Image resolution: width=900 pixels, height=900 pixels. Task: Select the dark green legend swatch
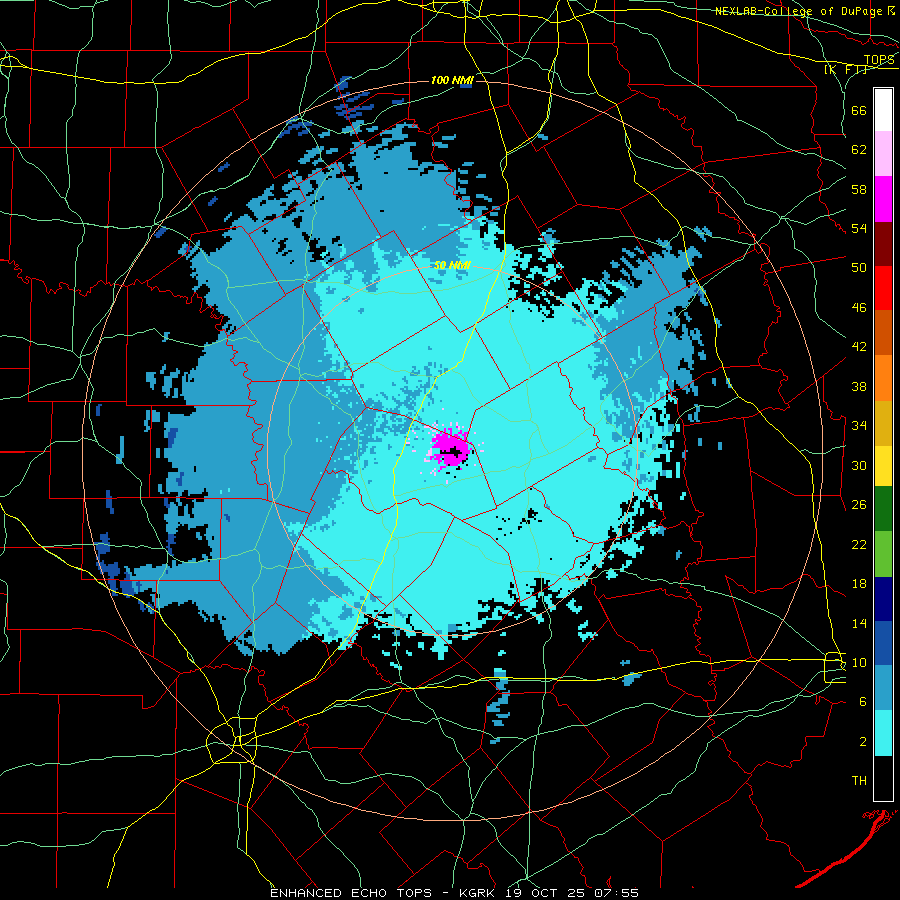pos(883,509)
